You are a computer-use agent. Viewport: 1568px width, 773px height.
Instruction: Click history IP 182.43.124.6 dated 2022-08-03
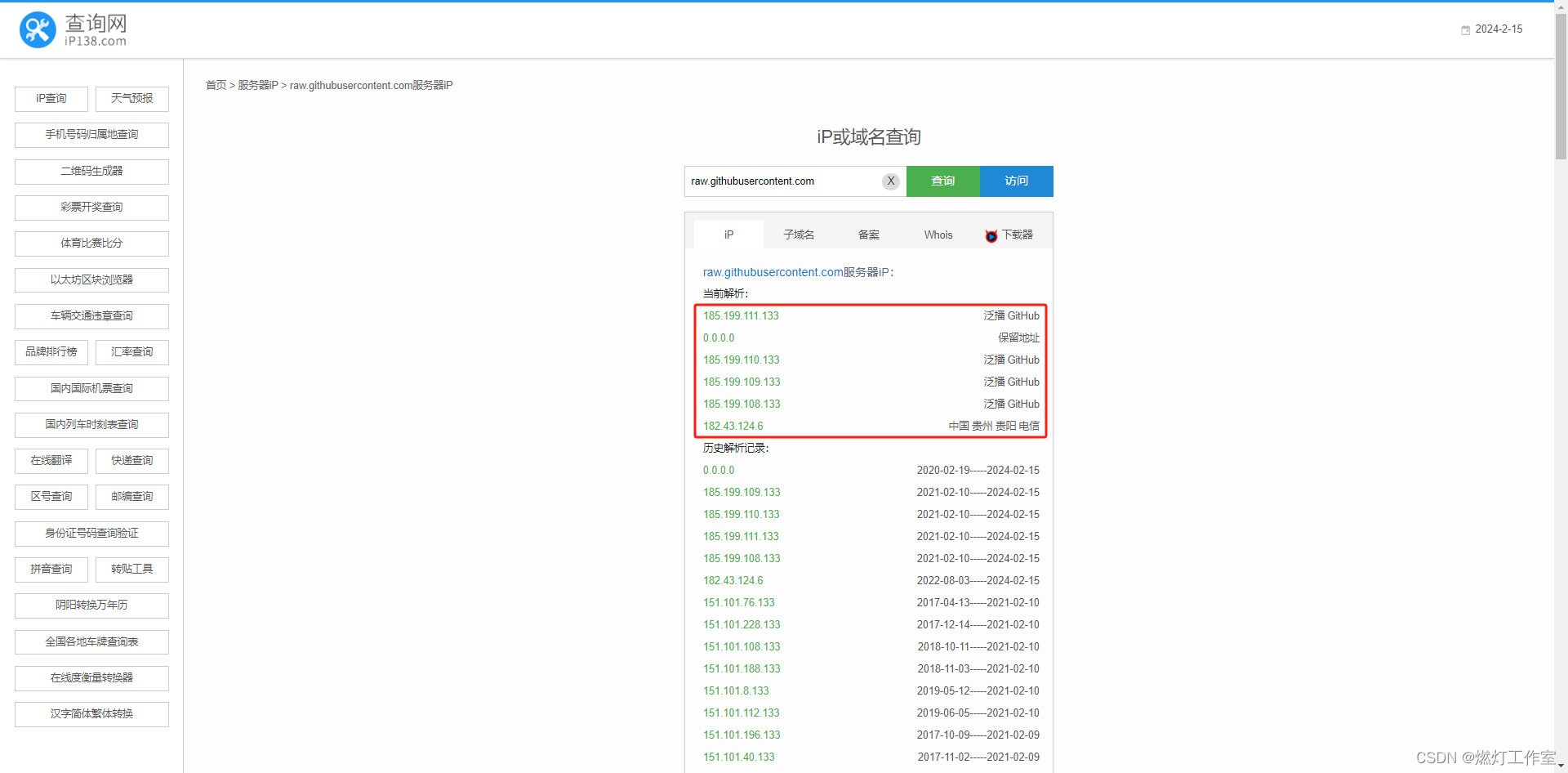pyautogui.click(x=733, y=580)
